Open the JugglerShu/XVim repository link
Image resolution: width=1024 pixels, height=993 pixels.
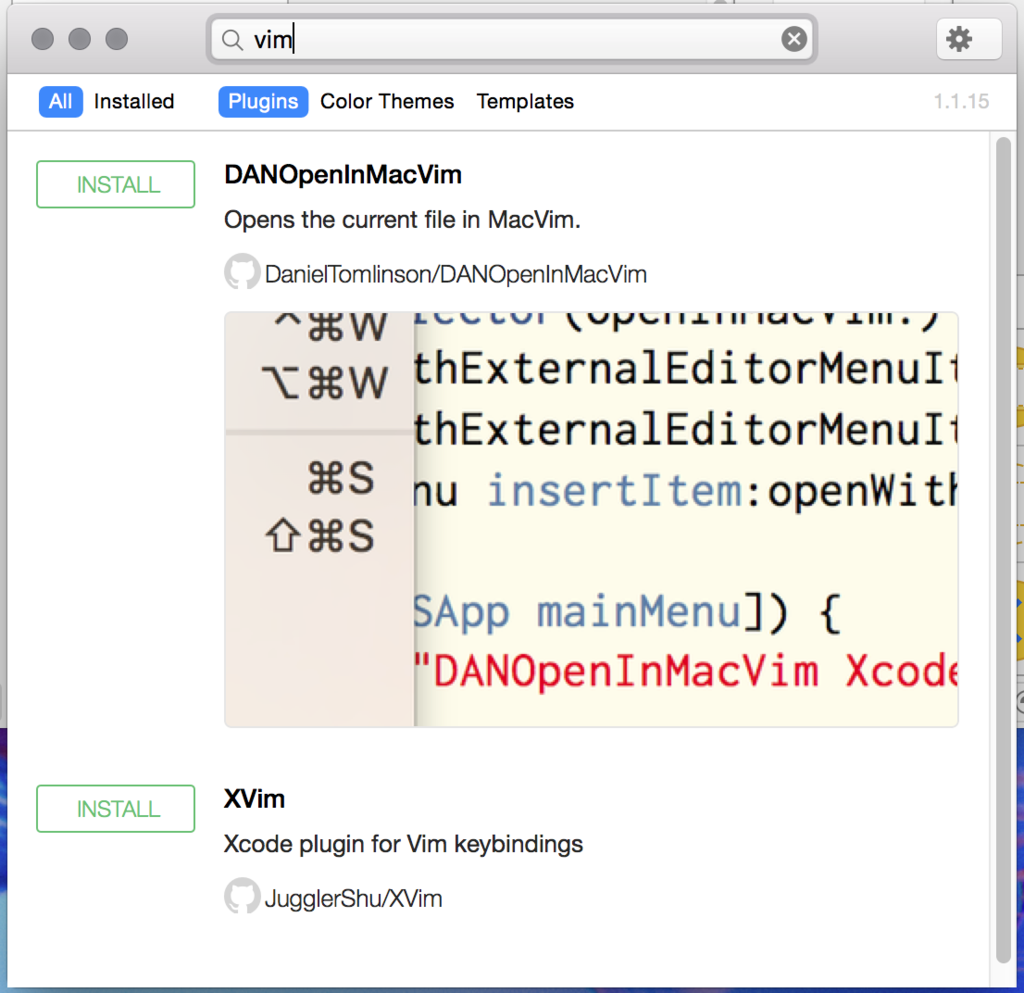point(353,898)
